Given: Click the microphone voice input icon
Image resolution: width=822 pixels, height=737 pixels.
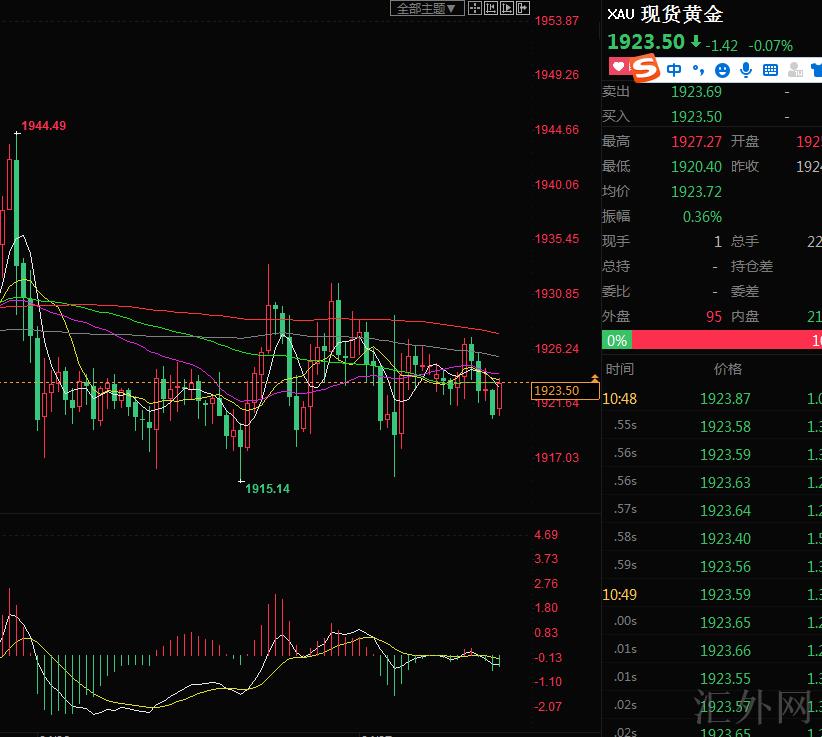Looking at the screenshot, I should pos(746,69).
